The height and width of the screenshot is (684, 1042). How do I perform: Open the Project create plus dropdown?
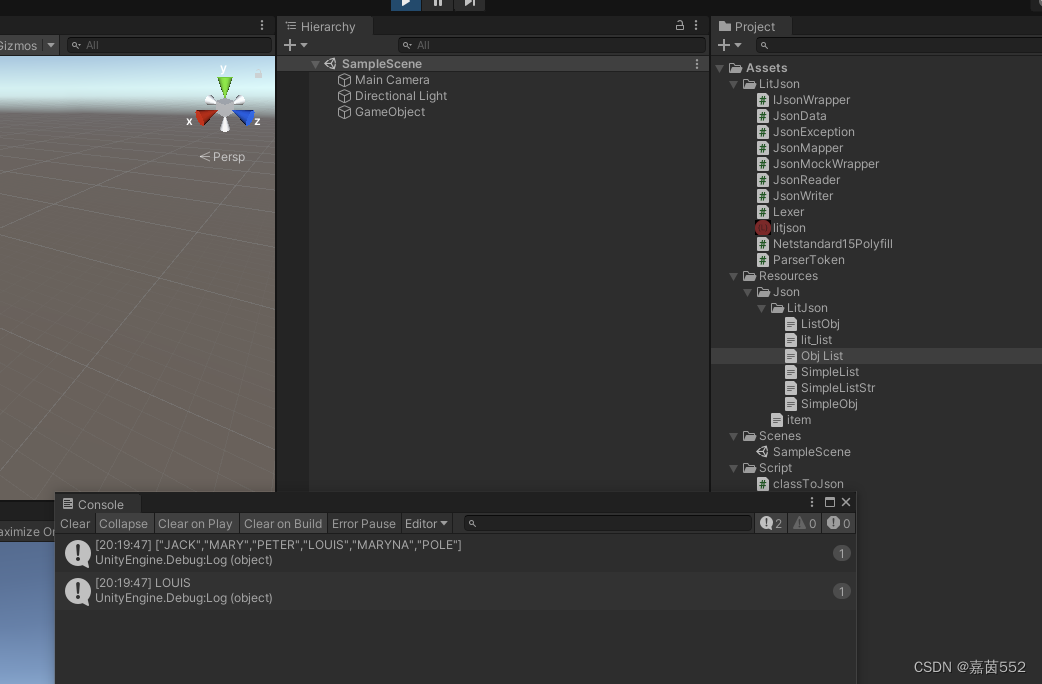click(730, 45)
